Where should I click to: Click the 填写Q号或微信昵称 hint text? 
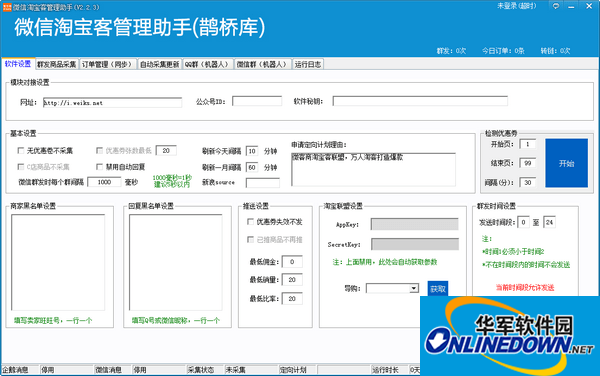pyautogui.click(x=176, y=321)
